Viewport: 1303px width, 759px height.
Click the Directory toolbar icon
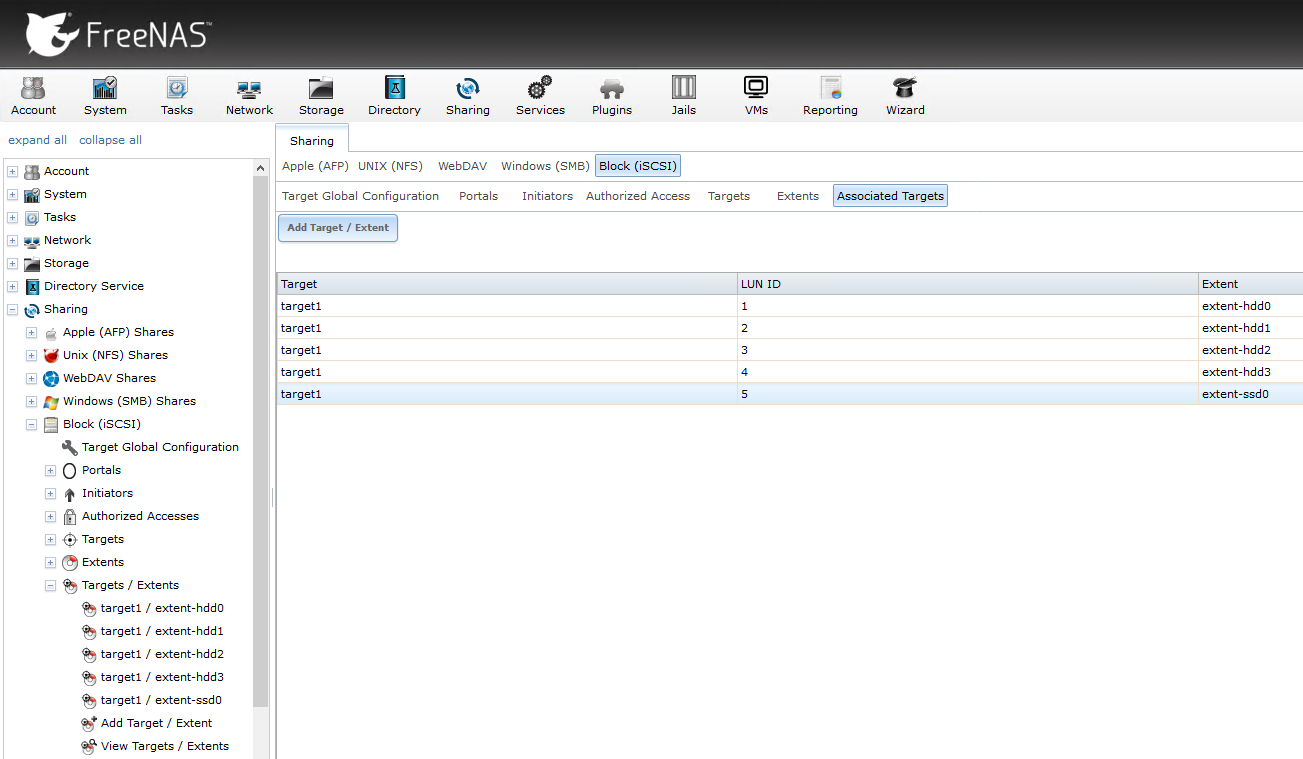394,95
